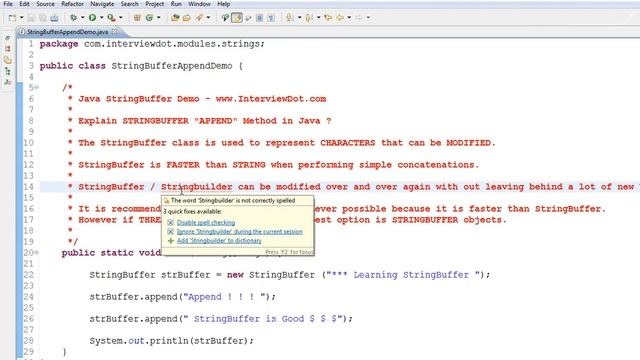Click the X icon beside Disable spell checking
Viewport: 640px width, 360px height.
point(171,222)
